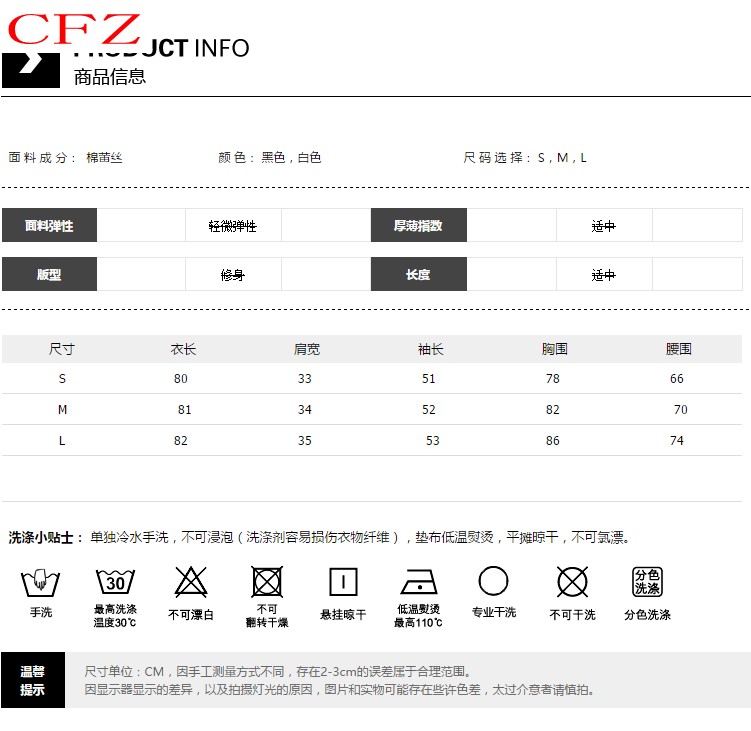This screenshot has height=731, width=751.
Task: Click the 30°C max wash temperature icon
Action: 115,581
